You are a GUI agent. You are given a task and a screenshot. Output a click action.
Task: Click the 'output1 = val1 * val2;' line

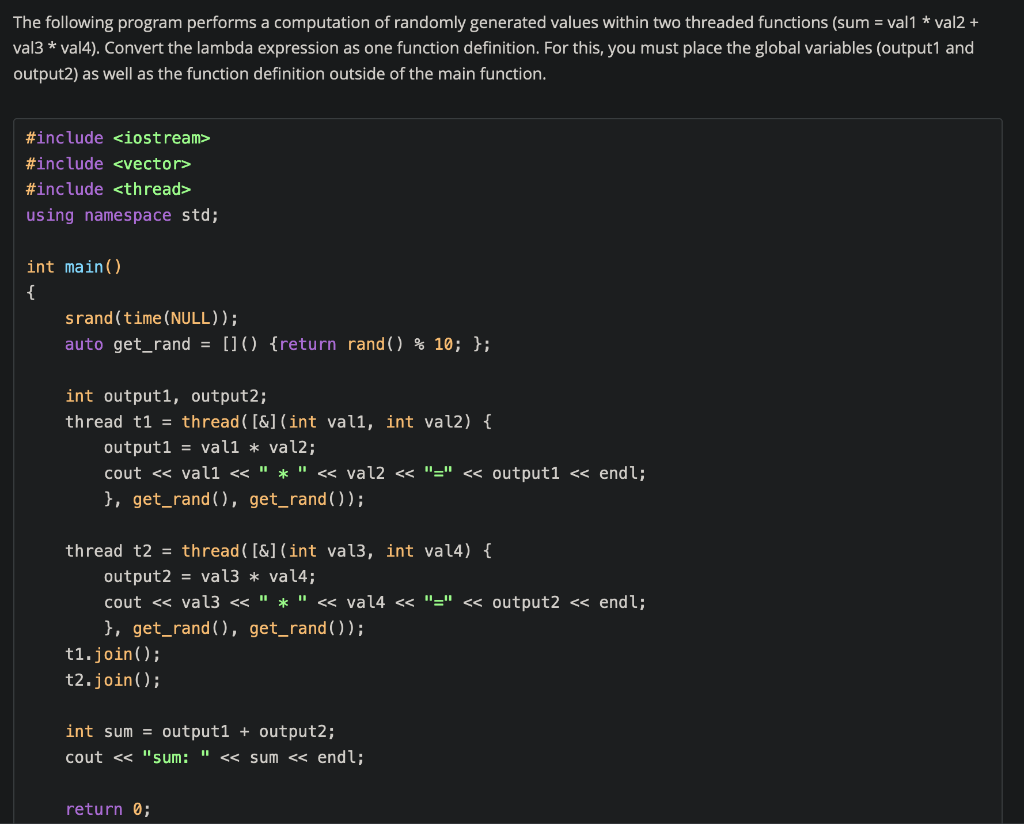[210, 448]
